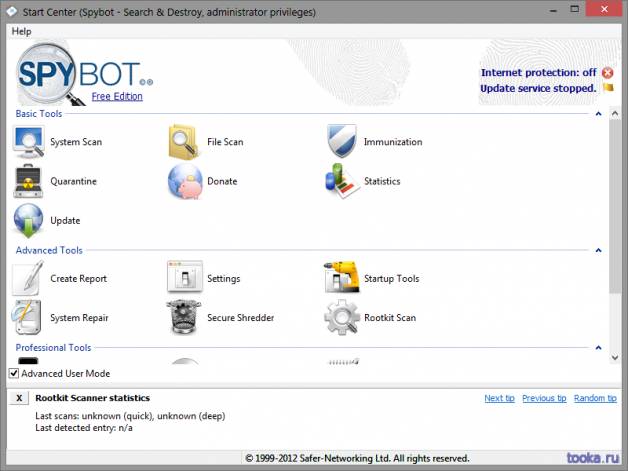Show a Random tip
Image resolution: width=628 pixels, height=471 pixels.
(595, 398)
